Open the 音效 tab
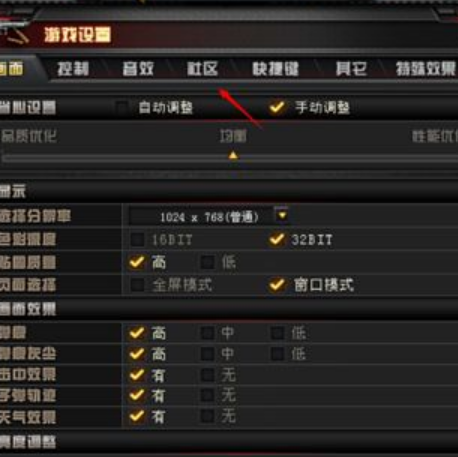Image resolution: width=458 pixels, height=457 pixels. pos(138,69)
